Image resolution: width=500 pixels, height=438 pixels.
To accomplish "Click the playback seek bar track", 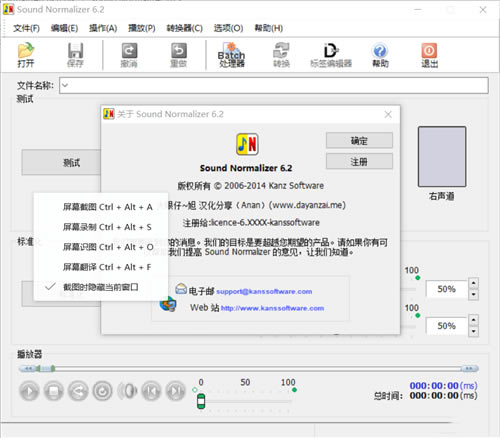I will pyautogui.click(x=257, y=369).
